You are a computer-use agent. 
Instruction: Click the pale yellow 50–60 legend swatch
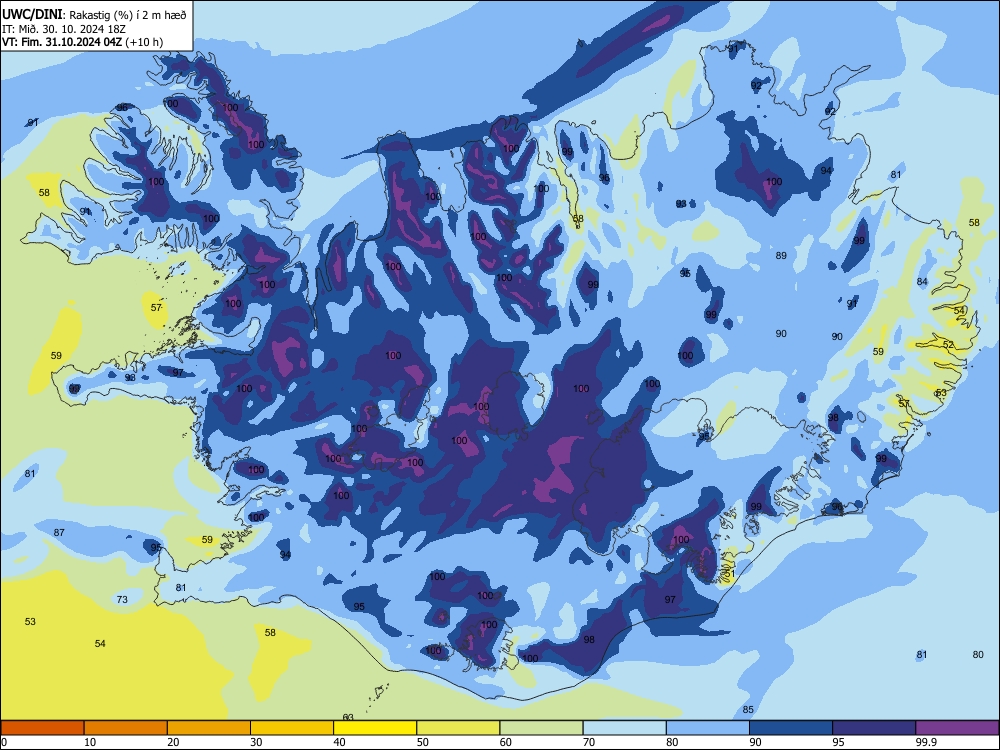coord(458,728)
